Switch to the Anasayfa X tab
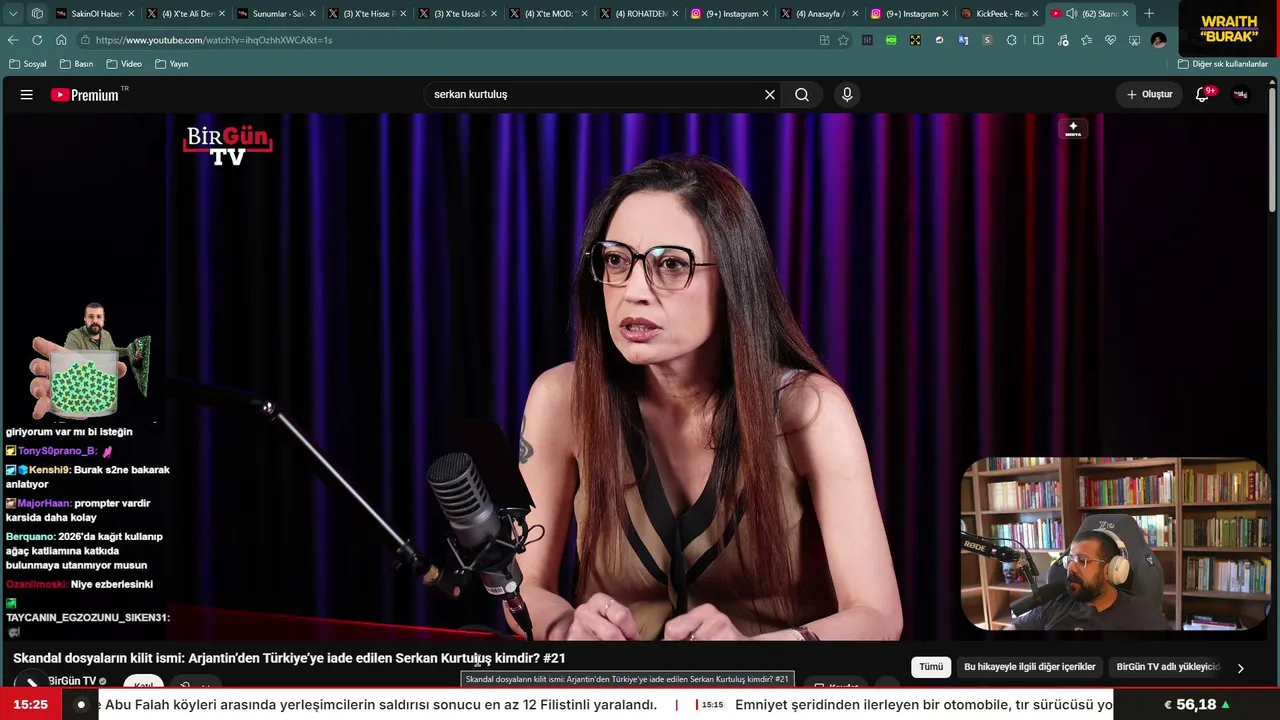This screenshot has height=720, width=1280. click(x=819, y=14)
